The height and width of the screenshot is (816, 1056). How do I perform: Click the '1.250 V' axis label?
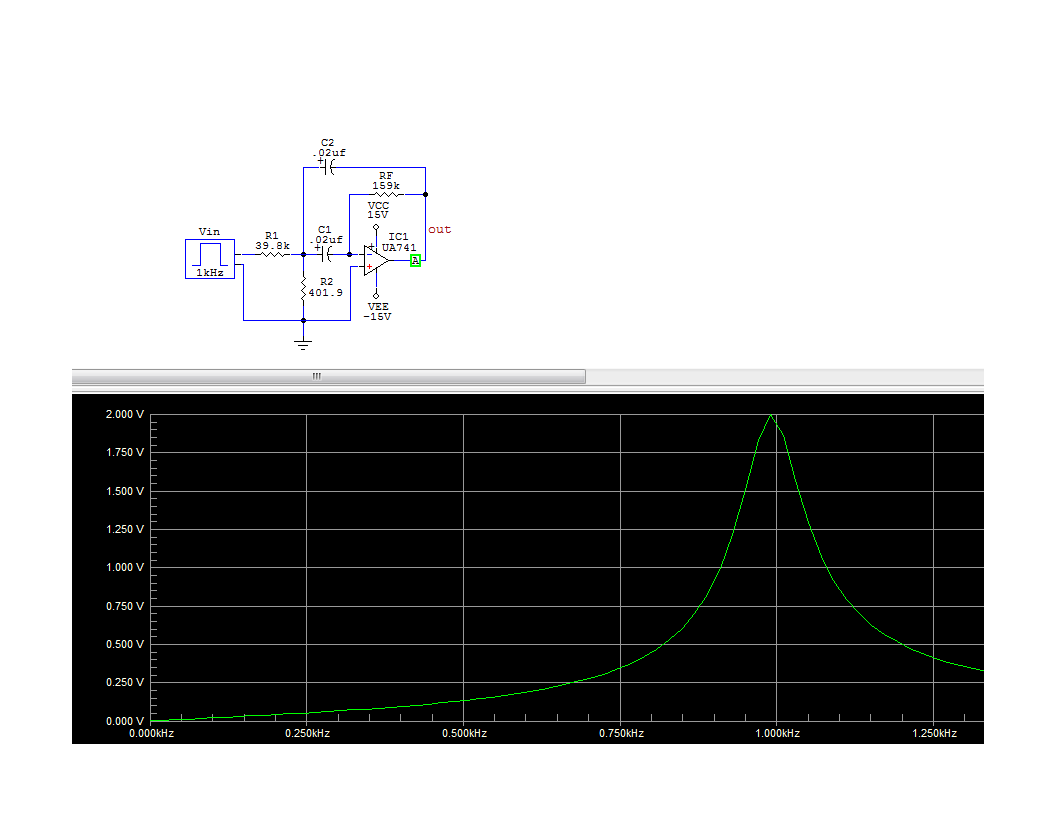pyautogui.click(x=125, y=529)
